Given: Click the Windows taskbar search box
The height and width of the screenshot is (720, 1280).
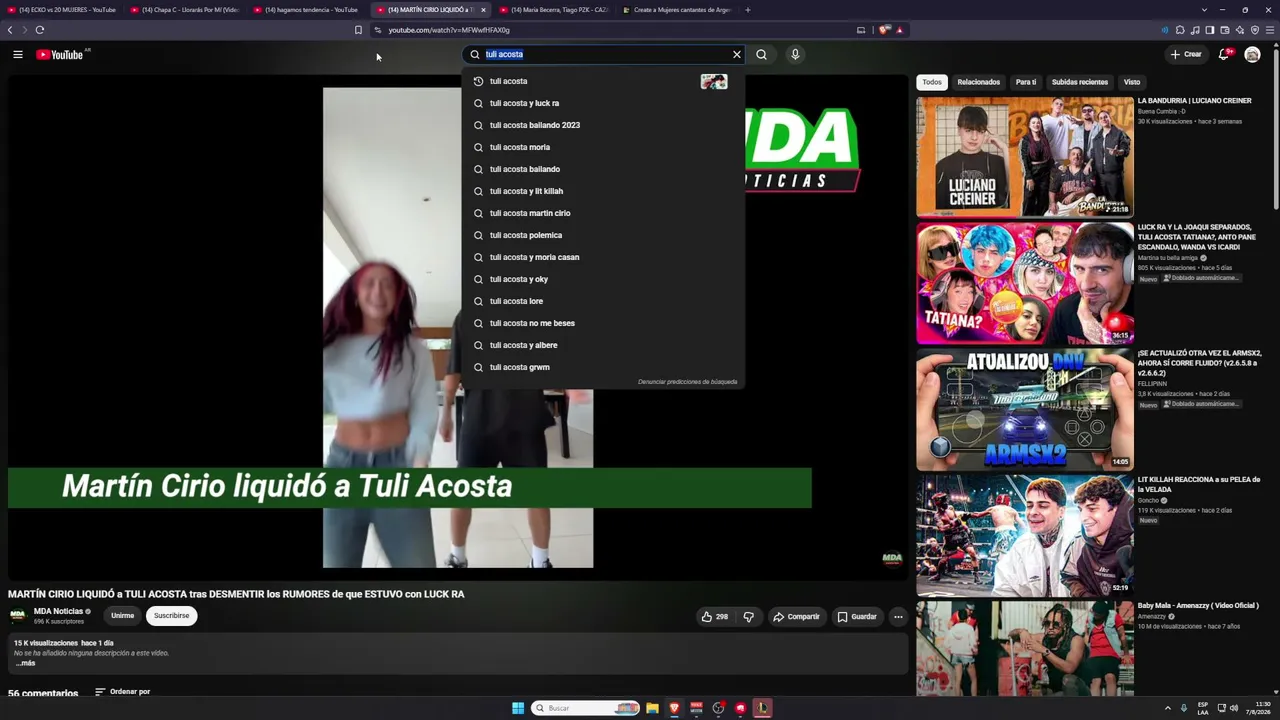Looking at the screenshot, I should coord(586,708).
